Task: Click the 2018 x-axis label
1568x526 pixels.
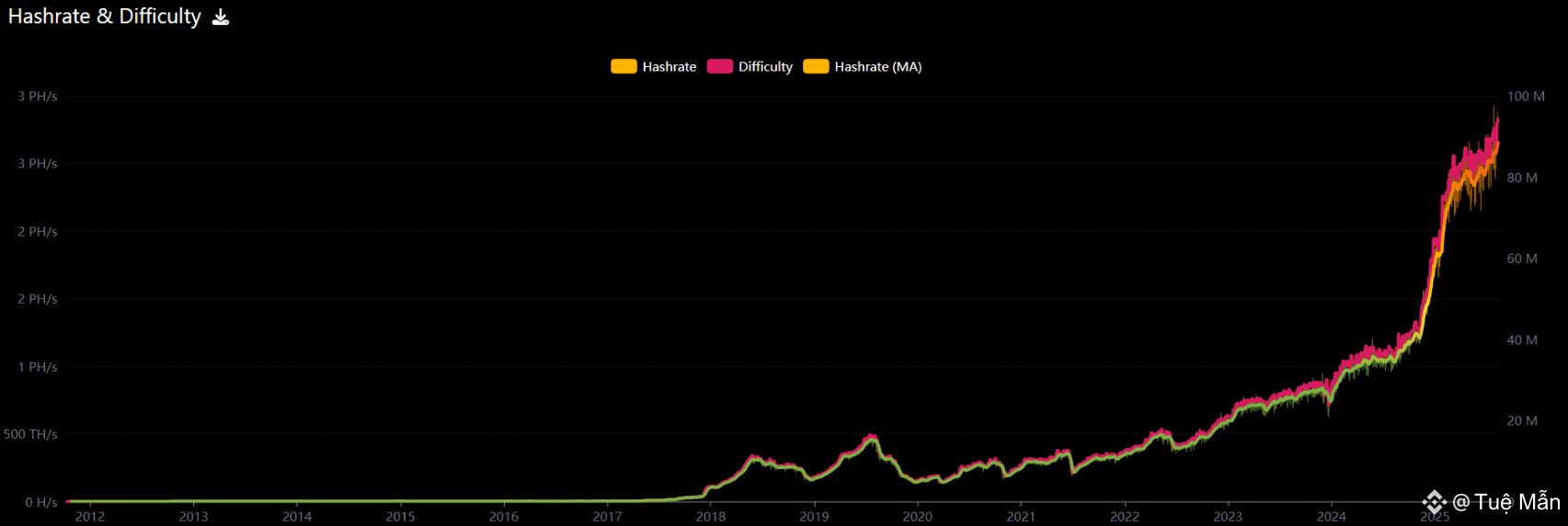Action: [711, 517]
